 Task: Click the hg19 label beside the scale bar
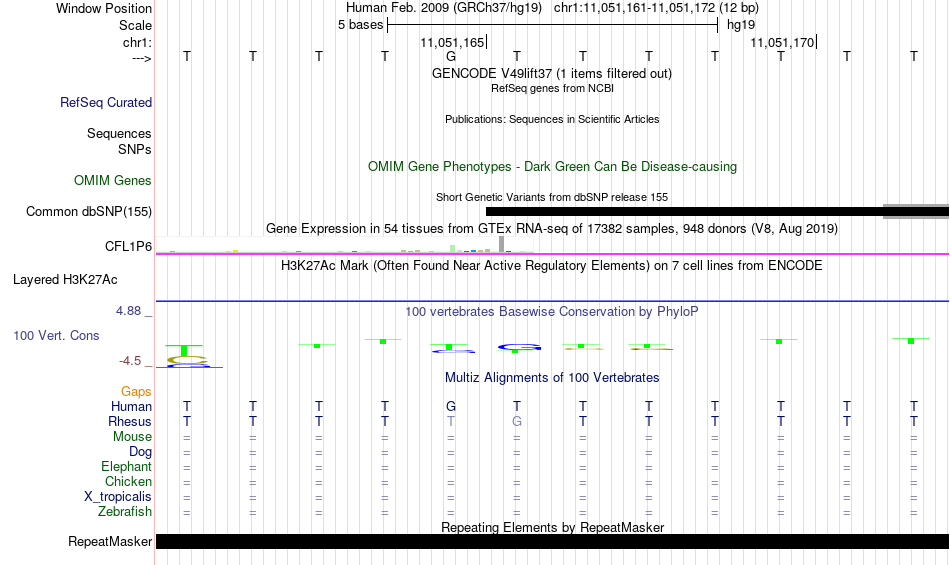coord(741,25)
